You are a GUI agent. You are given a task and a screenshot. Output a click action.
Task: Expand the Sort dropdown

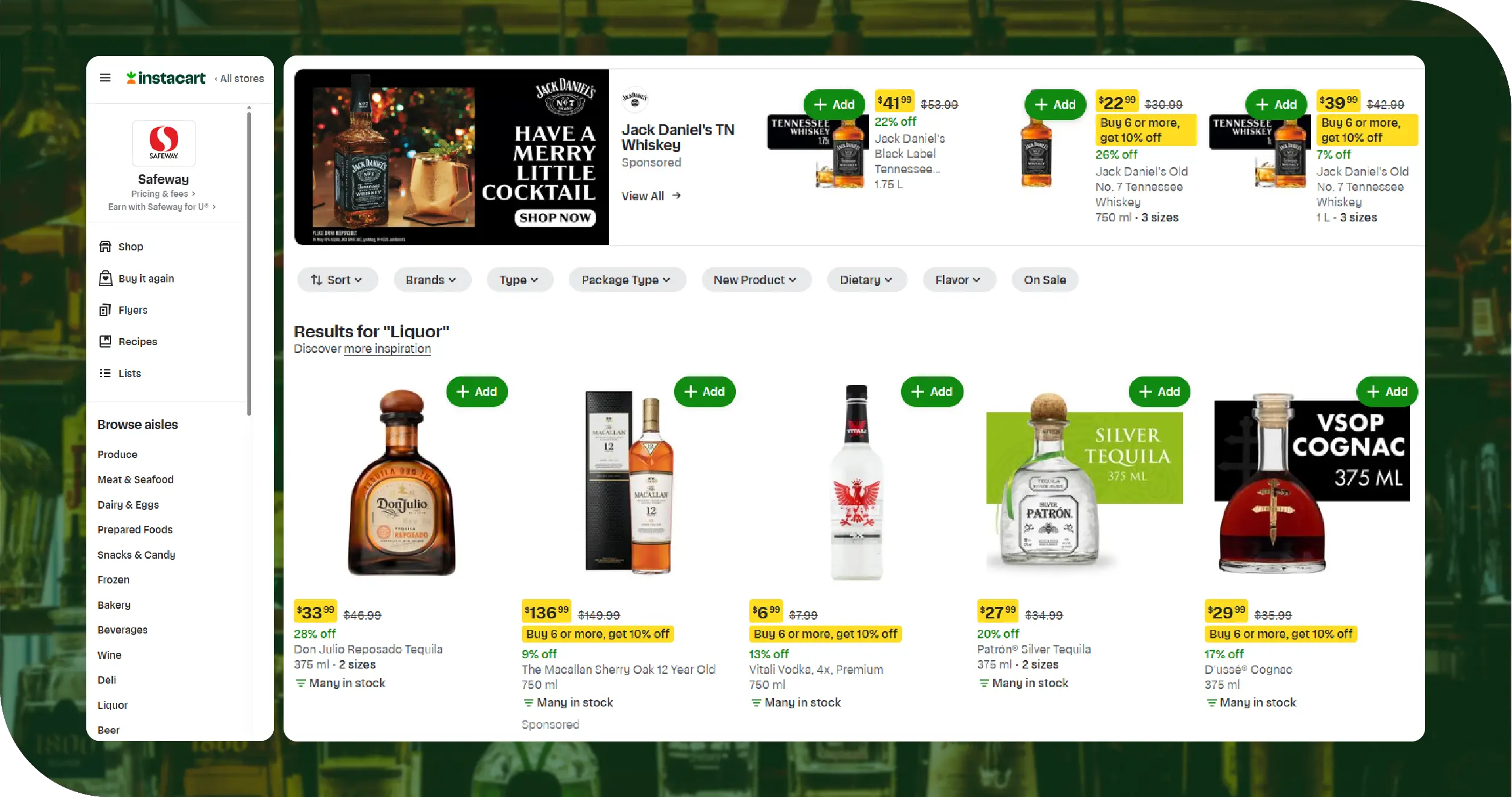337,280
